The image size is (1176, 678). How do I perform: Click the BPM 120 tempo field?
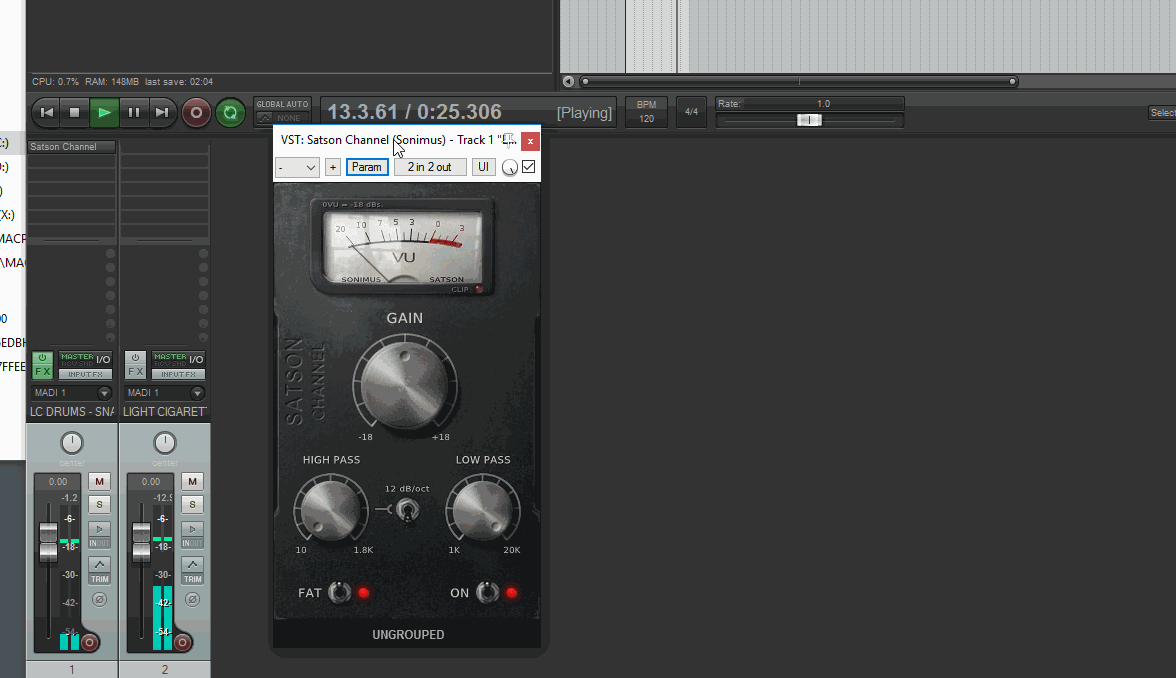646,112
